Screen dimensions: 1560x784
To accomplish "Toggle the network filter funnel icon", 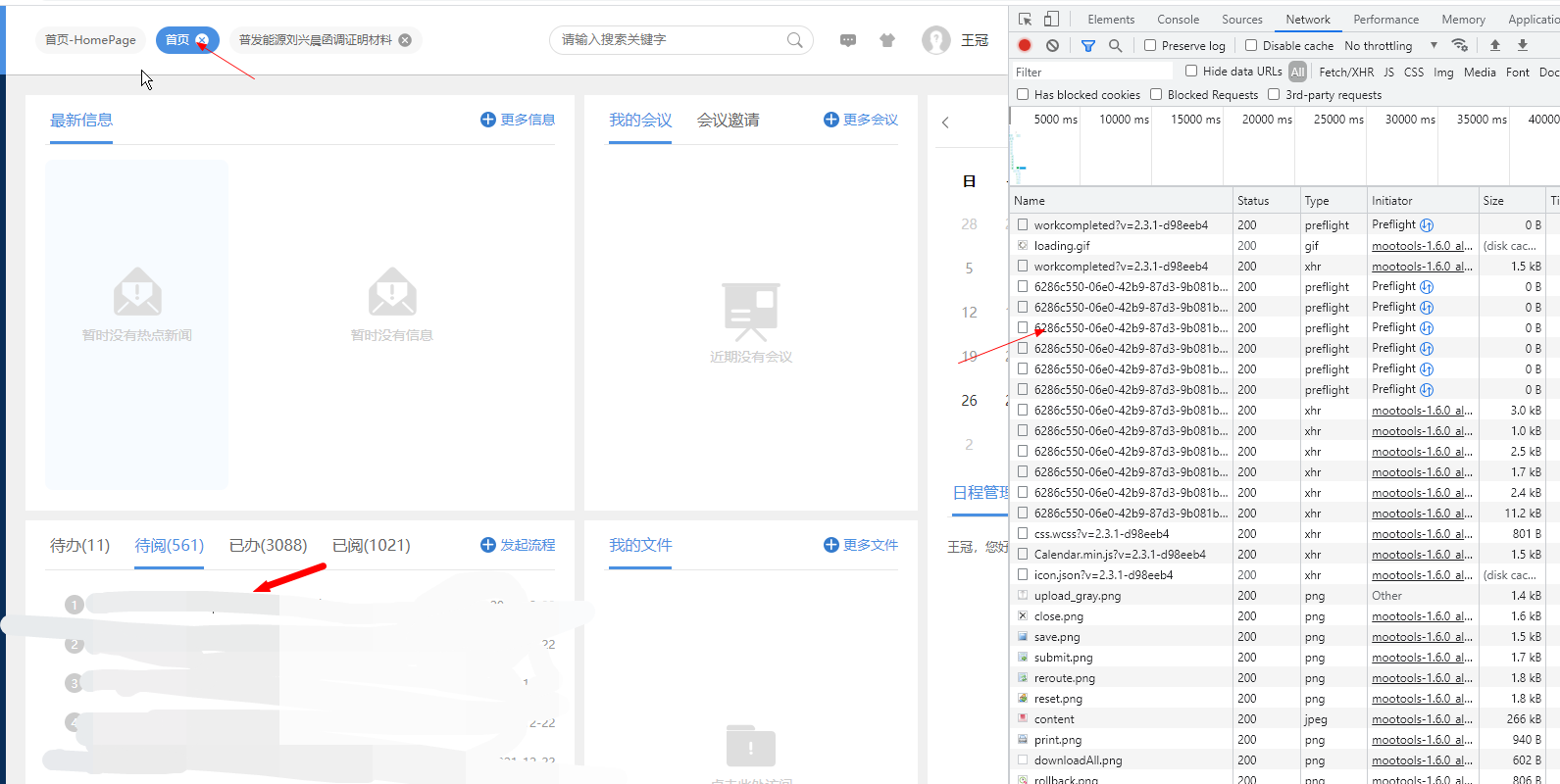I will click(1087, 45).
